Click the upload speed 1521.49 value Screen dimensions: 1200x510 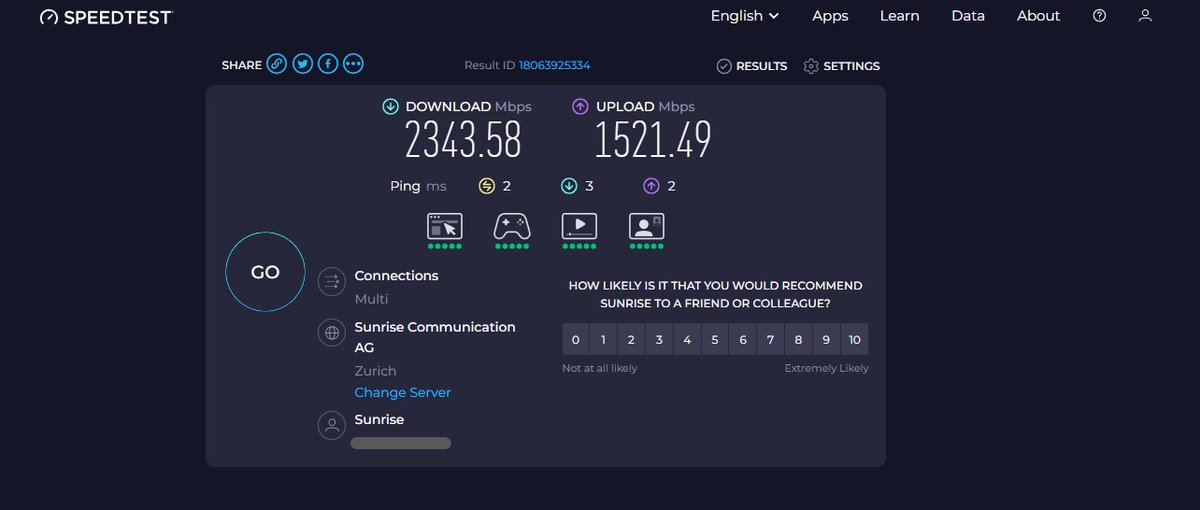pyautogui.click(x=653, y=140)
